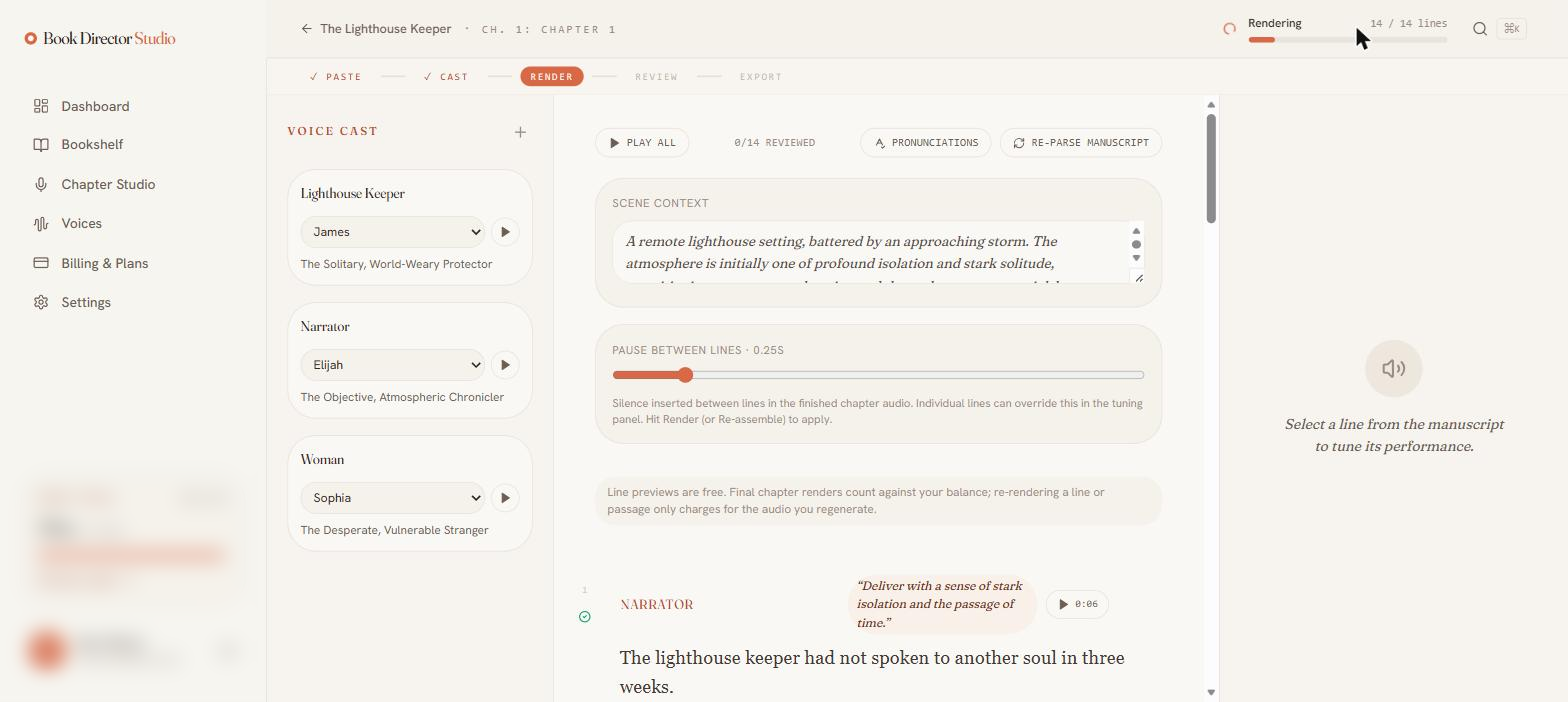The width and height of the screenshot is (1568, 702).
Task: Open the Bookshelf section
Action: pos(92,144)
